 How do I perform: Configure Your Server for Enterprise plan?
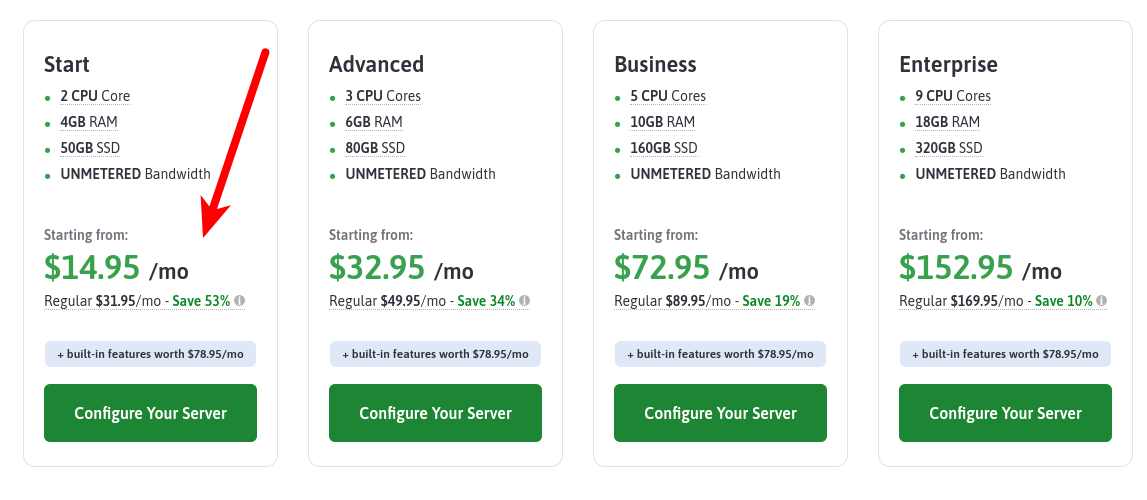tap(1005, 413)
